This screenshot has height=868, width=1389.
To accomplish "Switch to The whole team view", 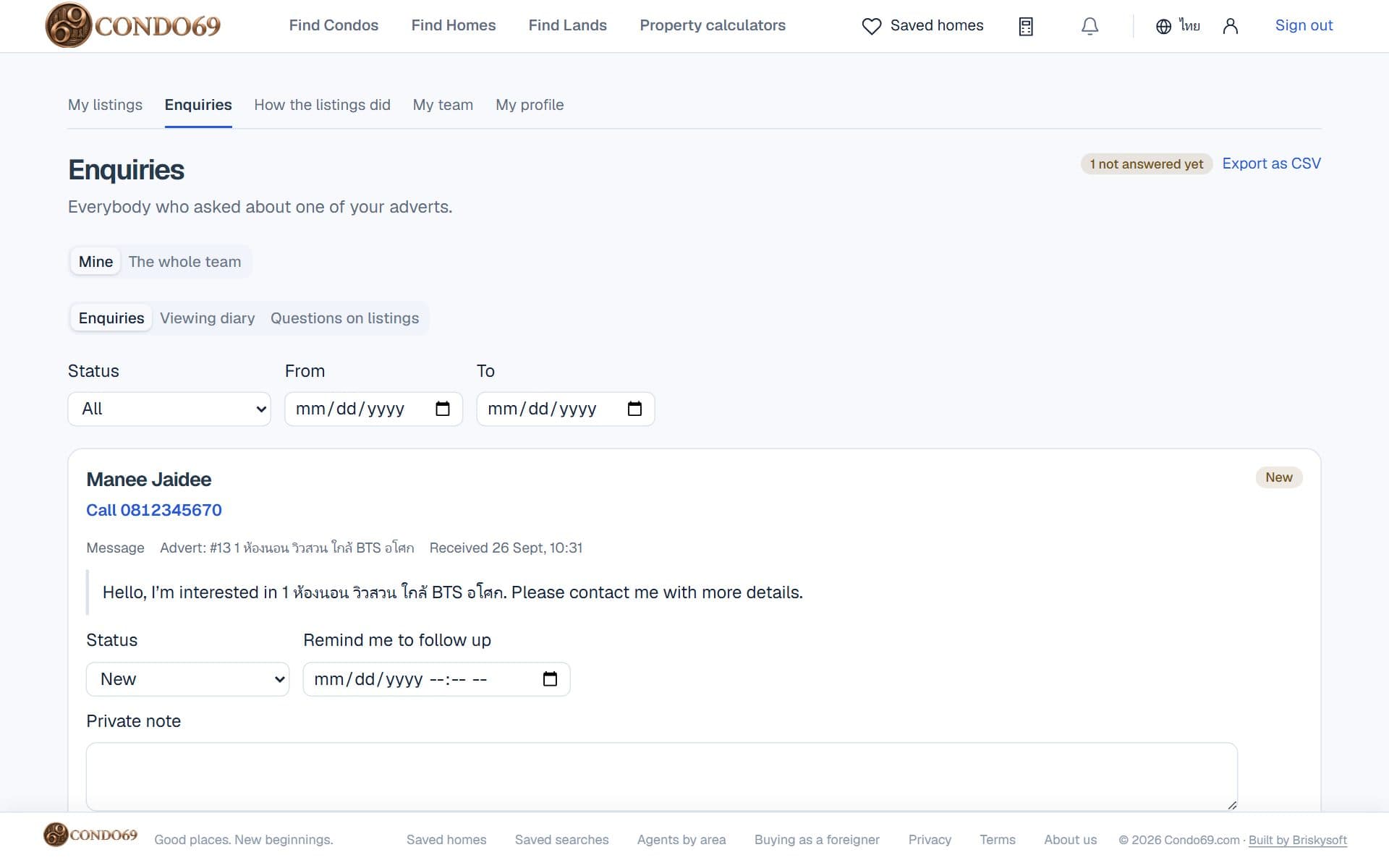I will 184,262.
